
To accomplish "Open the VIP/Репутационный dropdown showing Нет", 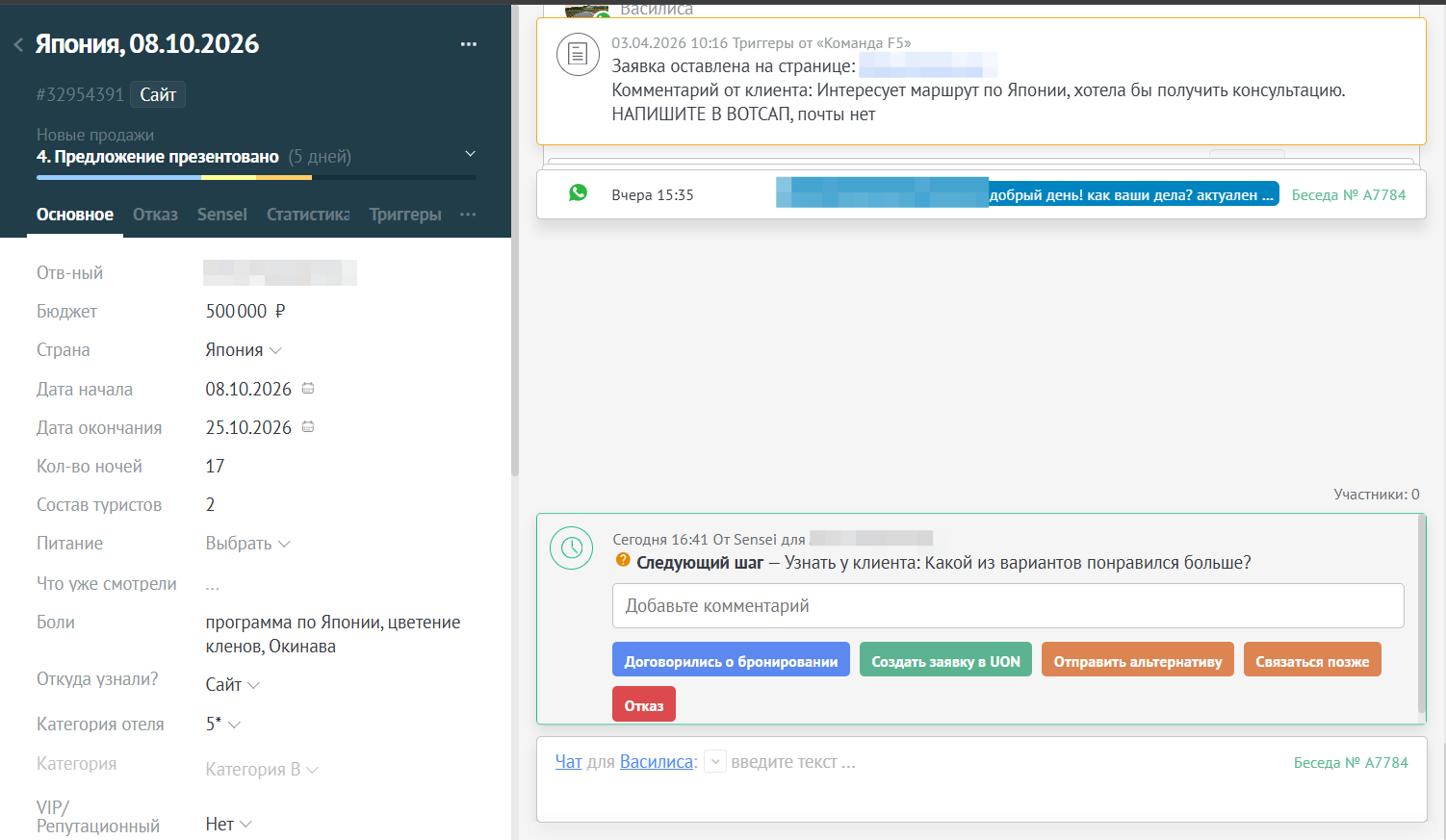I will click(x=228, y=825).
